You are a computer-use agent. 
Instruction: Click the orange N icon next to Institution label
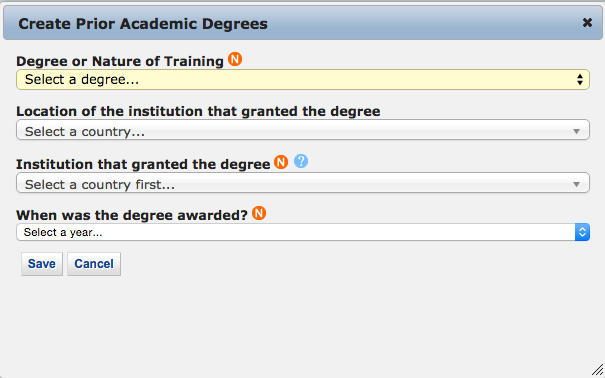point(281,162)
